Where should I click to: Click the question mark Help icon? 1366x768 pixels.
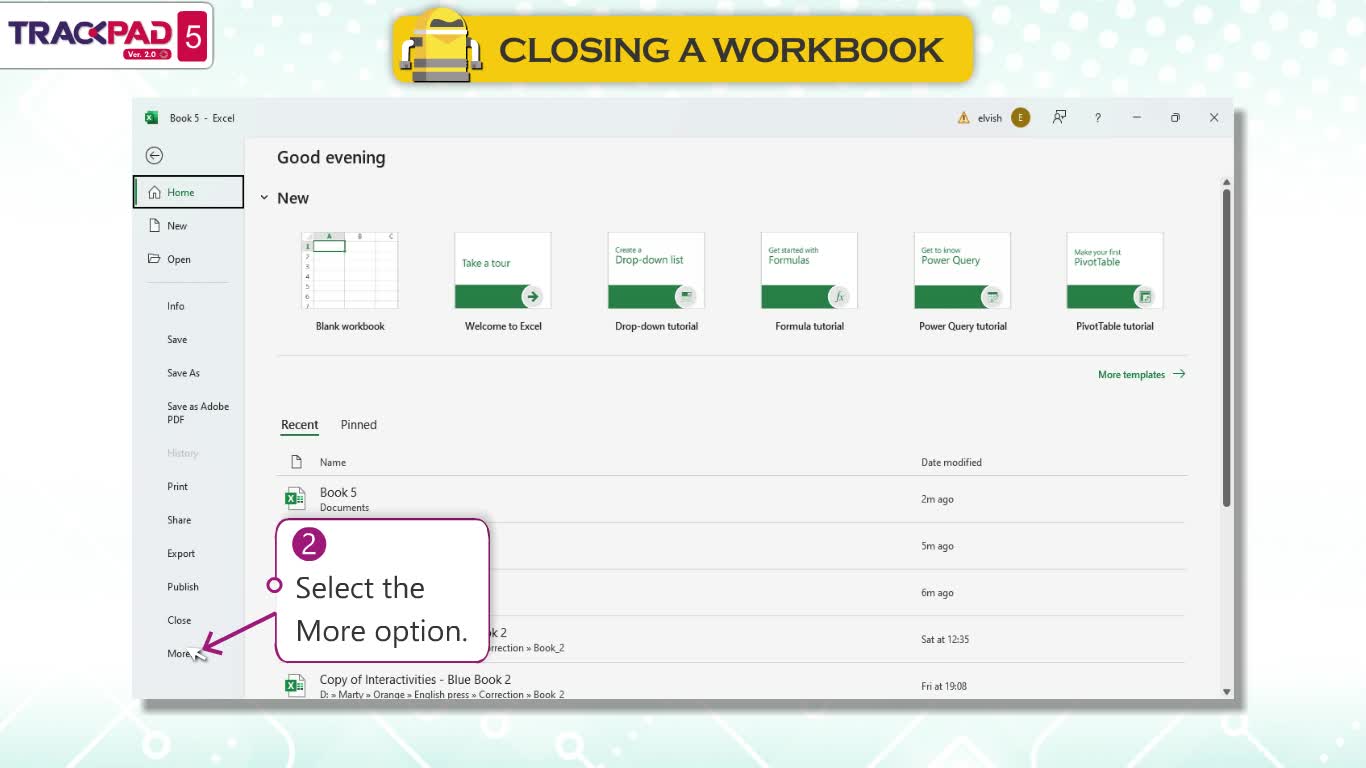pos(1097,118)
